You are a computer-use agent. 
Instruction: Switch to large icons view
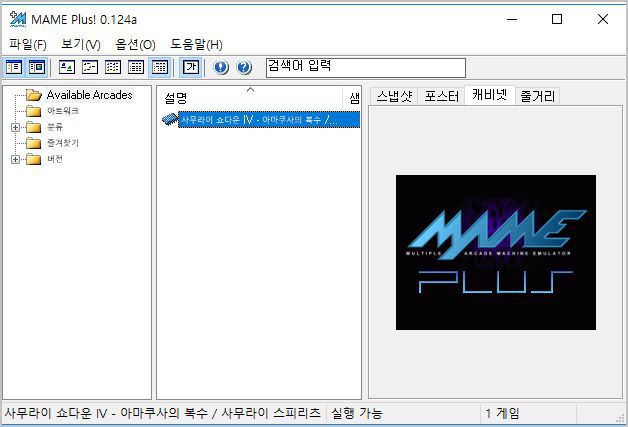pyautogui.click(x=67, y=67)
